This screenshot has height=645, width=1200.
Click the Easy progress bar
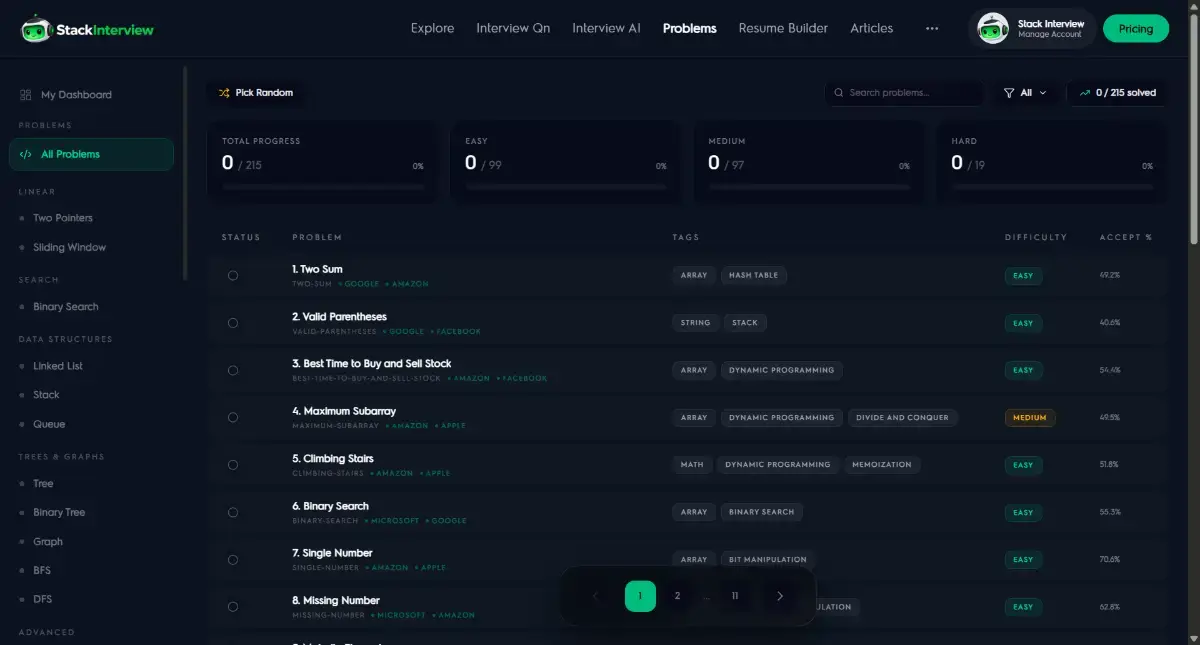[565, 187]
